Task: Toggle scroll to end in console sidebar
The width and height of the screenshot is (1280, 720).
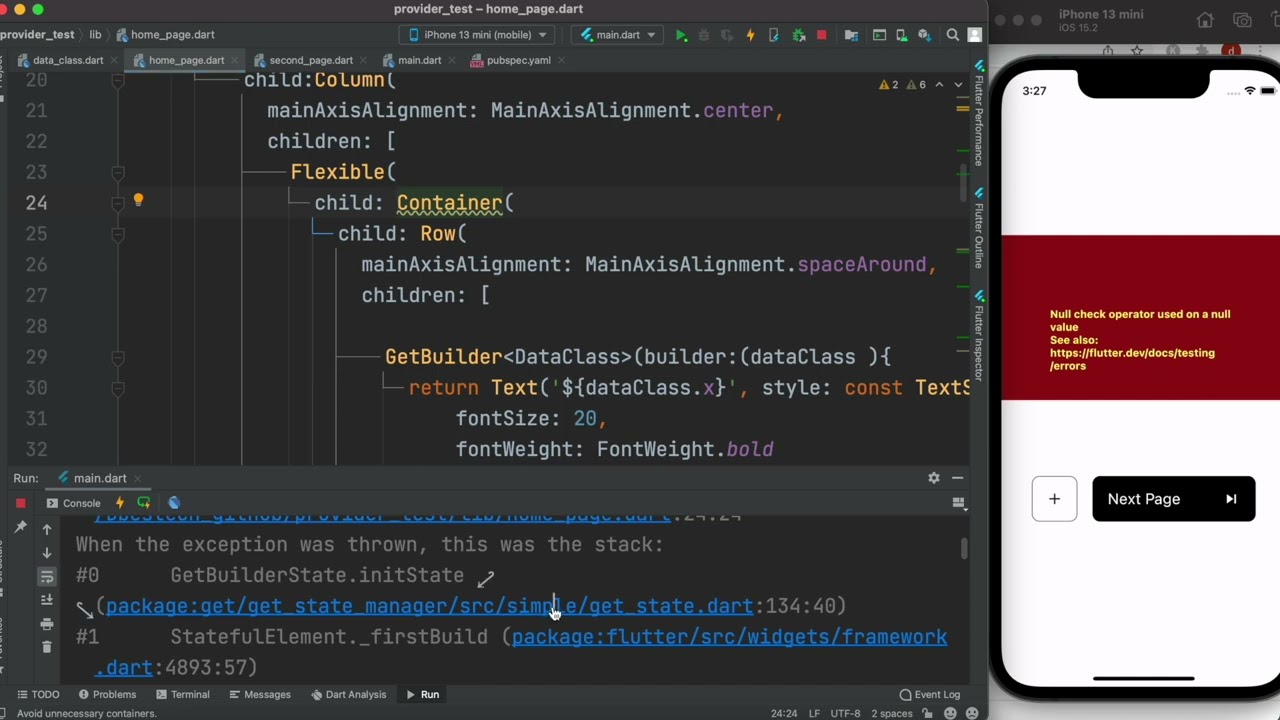Action: 47,600
